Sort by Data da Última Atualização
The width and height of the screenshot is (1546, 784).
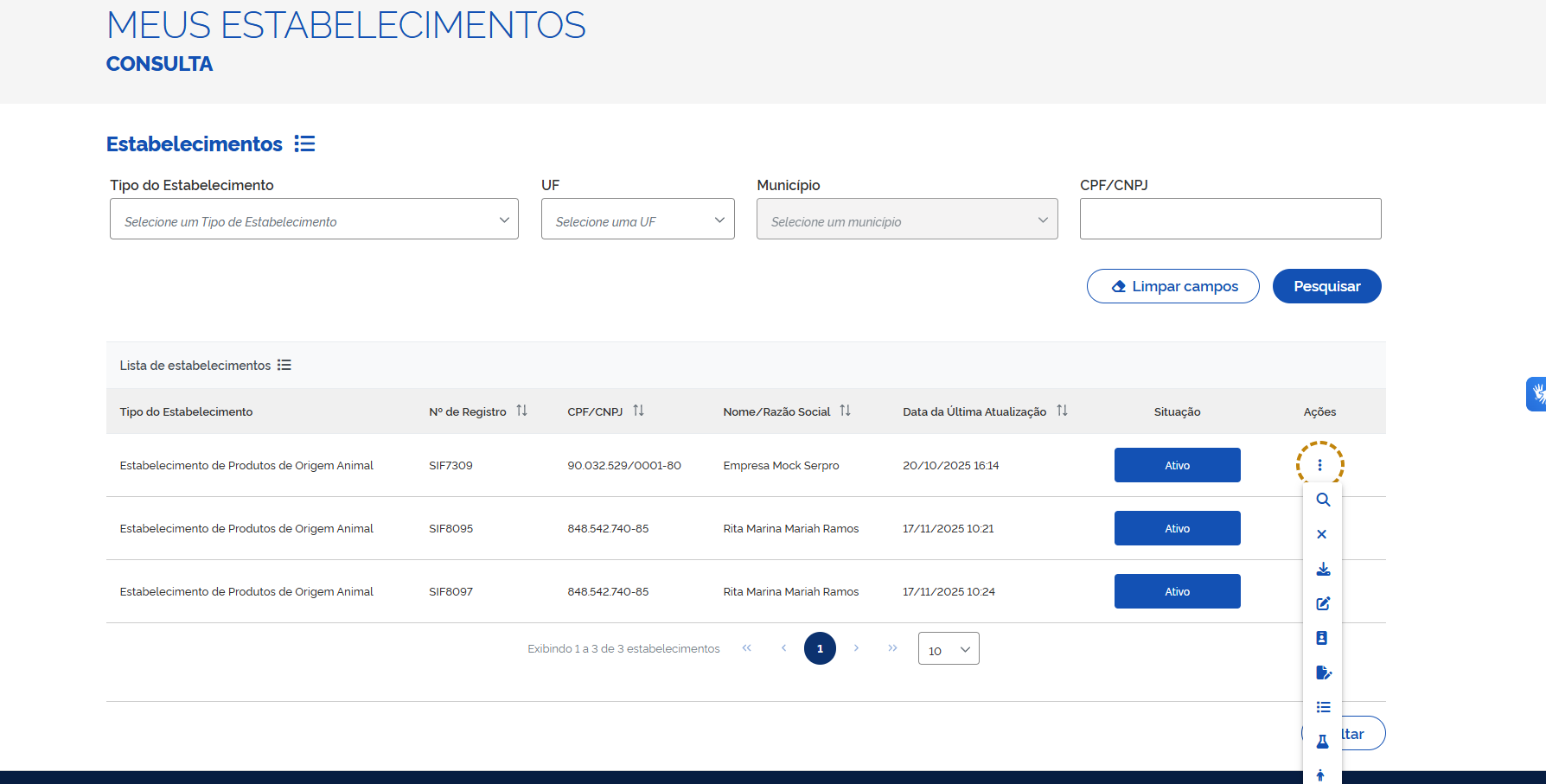point(1062,411)
